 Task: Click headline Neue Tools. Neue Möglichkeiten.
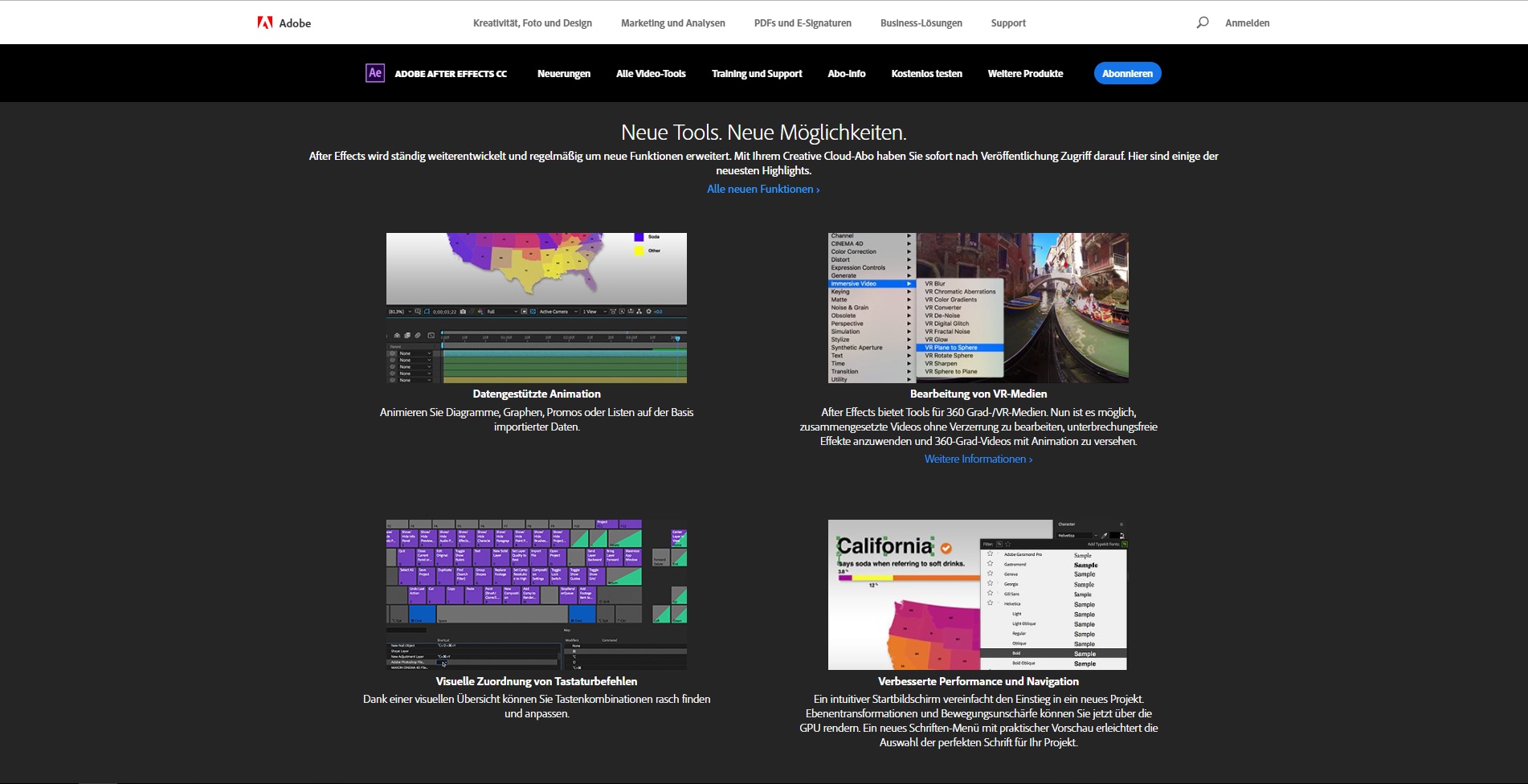pyautogui.click(x=763, y=133)
